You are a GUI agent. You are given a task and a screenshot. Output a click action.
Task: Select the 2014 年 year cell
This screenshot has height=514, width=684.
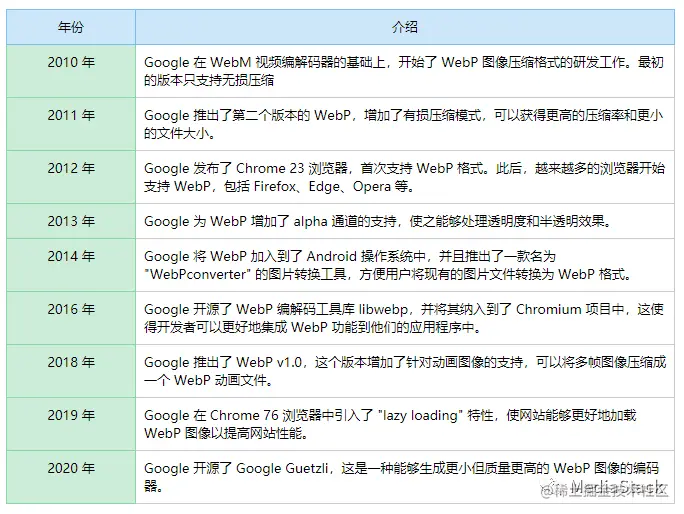[x=71, y=265]
